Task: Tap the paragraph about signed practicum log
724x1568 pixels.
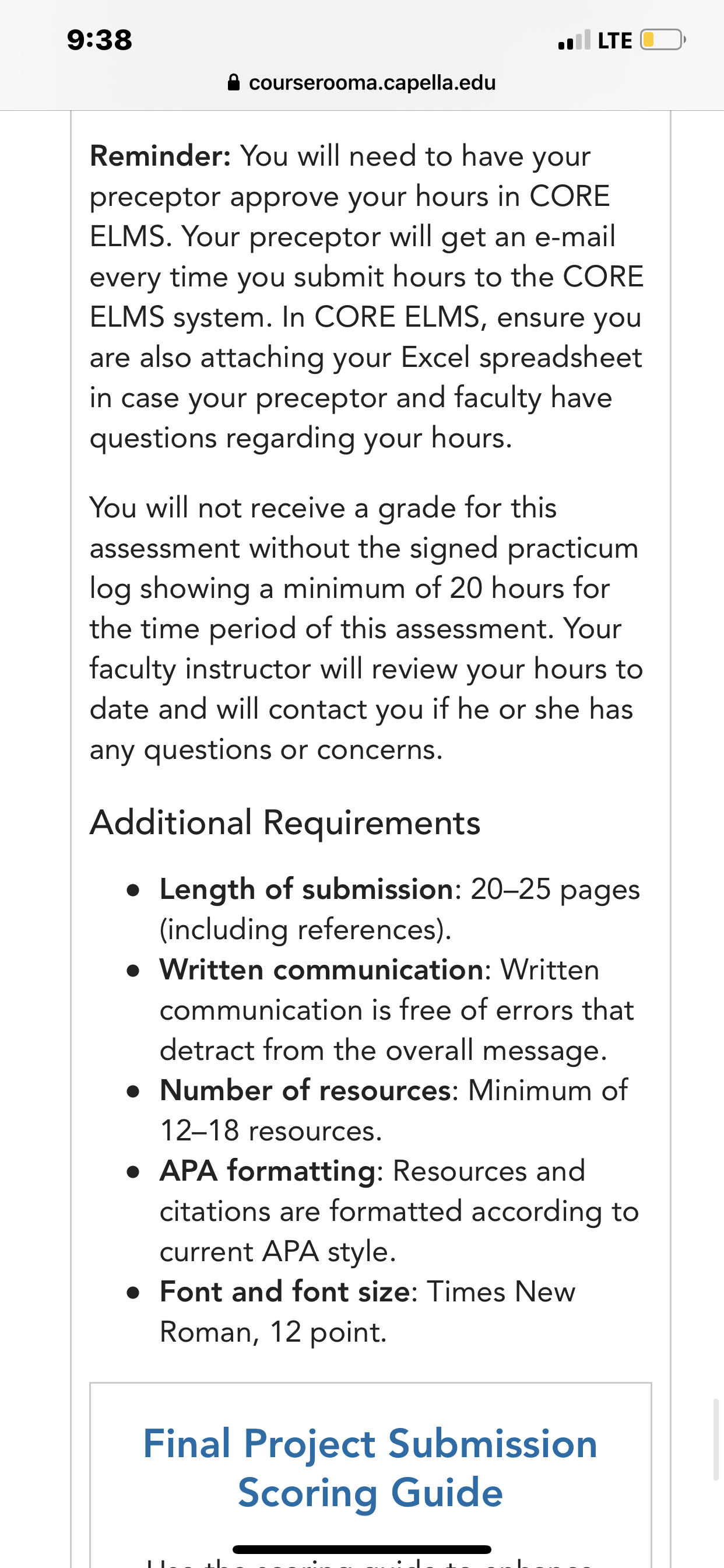Action: tap(366, 628)
